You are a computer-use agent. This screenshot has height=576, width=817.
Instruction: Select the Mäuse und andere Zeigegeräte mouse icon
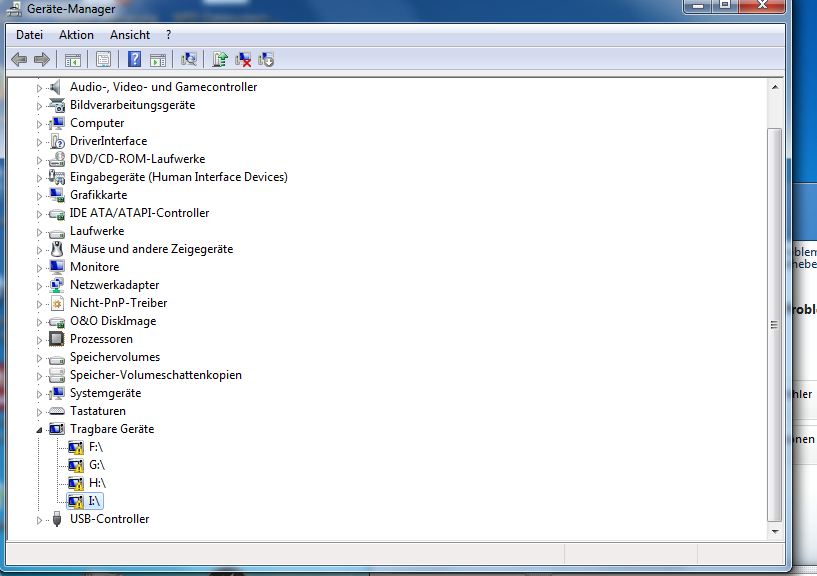pos(57,249)
